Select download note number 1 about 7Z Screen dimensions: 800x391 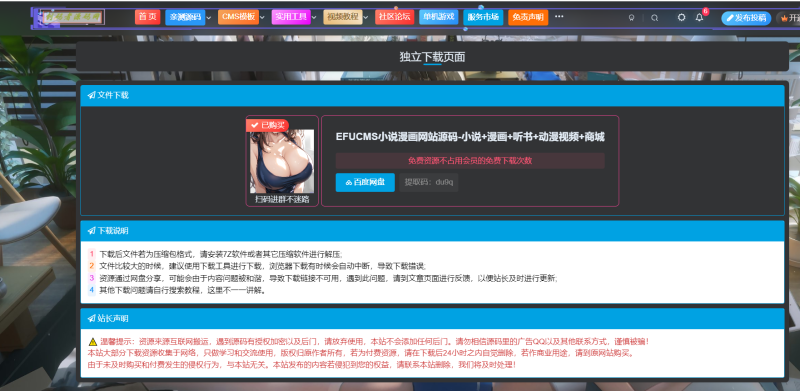click(221, 254)
